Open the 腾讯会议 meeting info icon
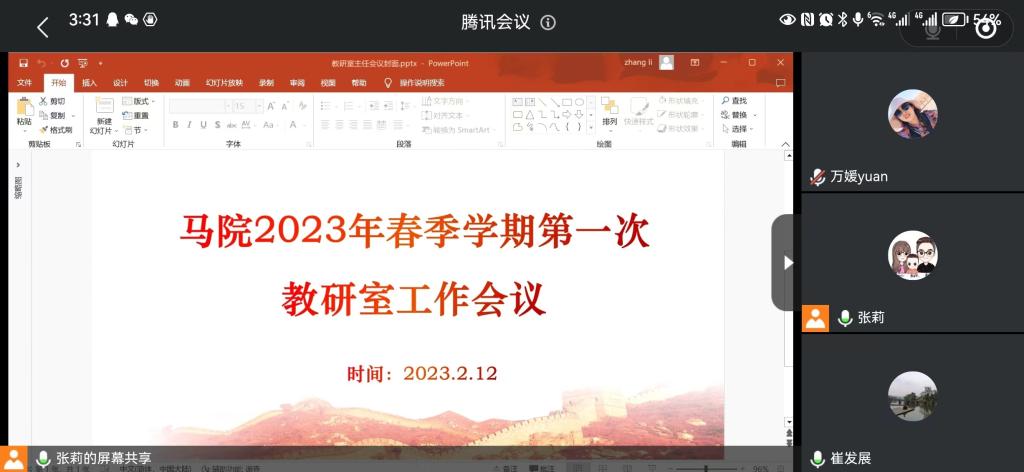Screen dimensions: 1024x472 548,23
